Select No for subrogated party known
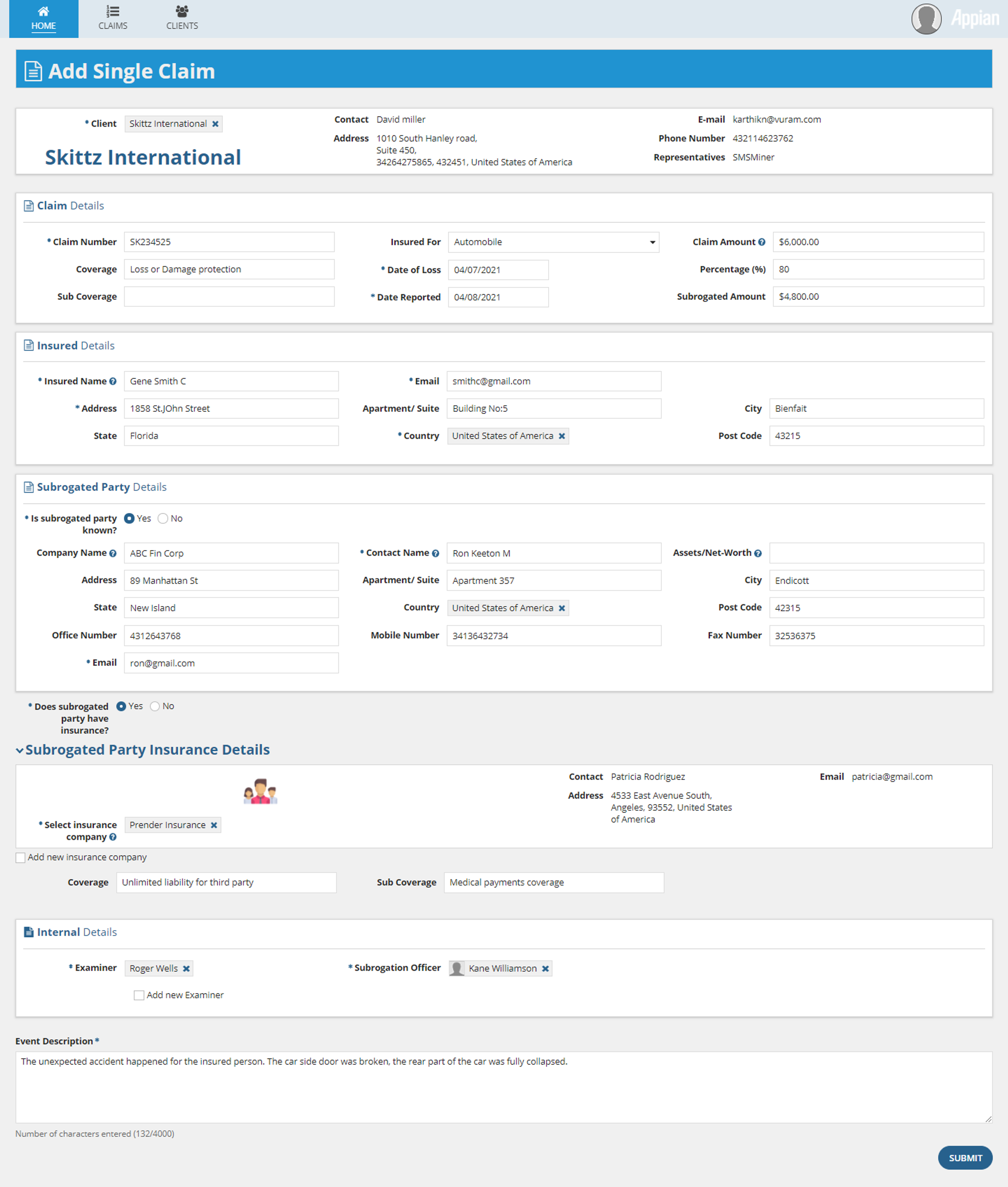1008x1187 pixels. tap(163, 519)
